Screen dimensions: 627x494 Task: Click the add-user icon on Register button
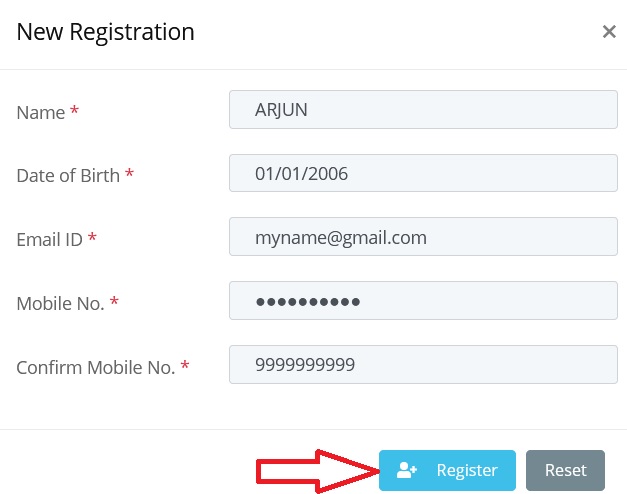click(407, 470)
